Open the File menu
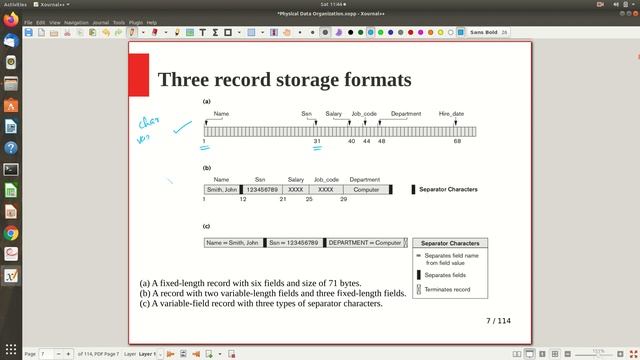640x360 pixels. click(28, 22)
